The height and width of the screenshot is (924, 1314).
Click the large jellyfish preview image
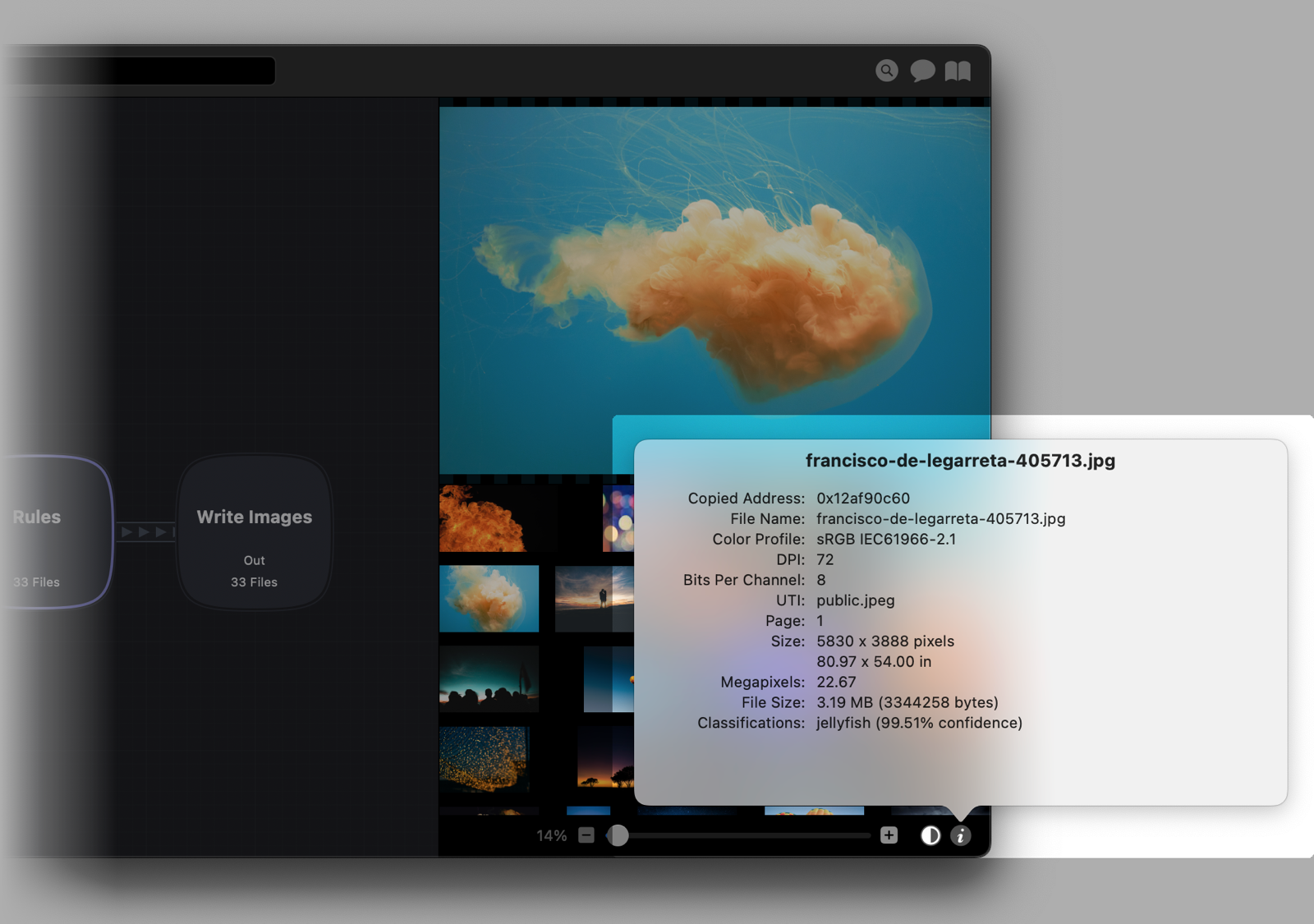pyautogui.click(x=714, y=263)
